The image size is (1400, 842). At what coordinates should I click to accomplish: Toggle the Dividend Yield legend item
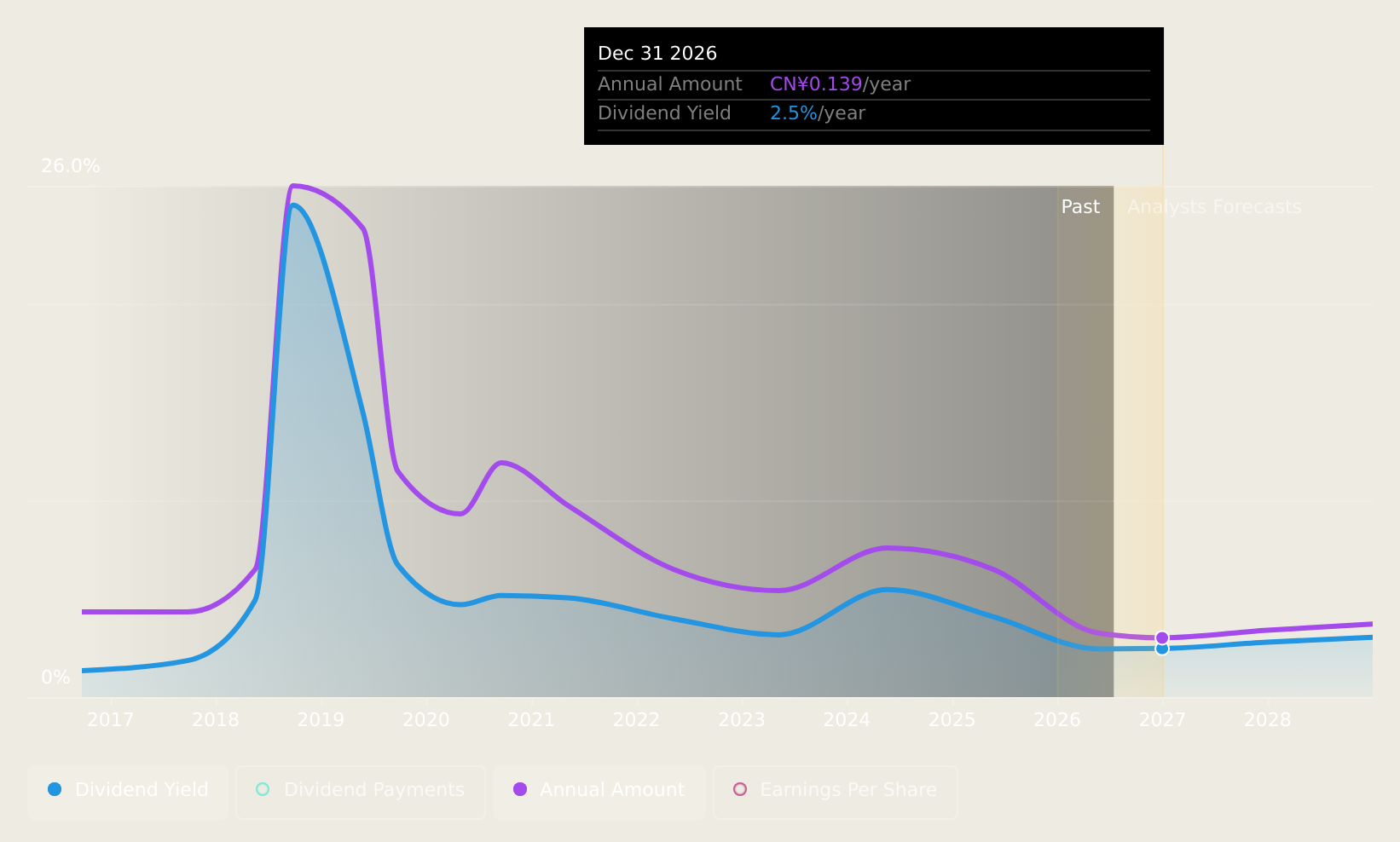(128, 790)
